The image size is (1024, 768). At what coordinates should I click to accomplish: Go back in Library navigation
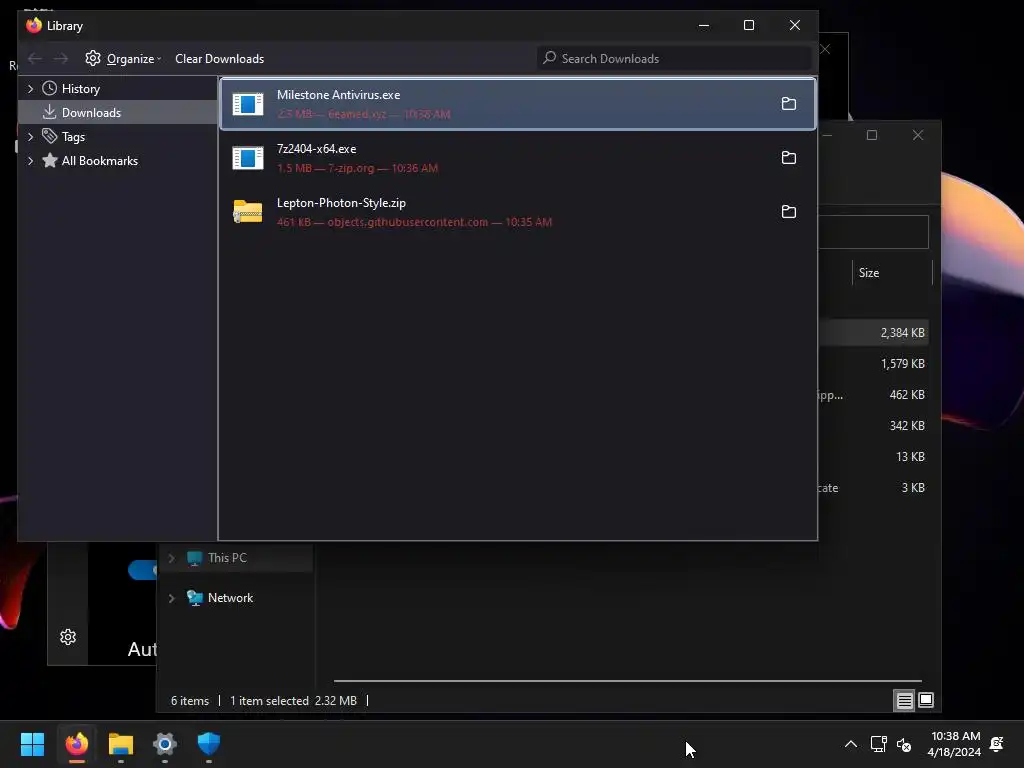pos(35,59)
